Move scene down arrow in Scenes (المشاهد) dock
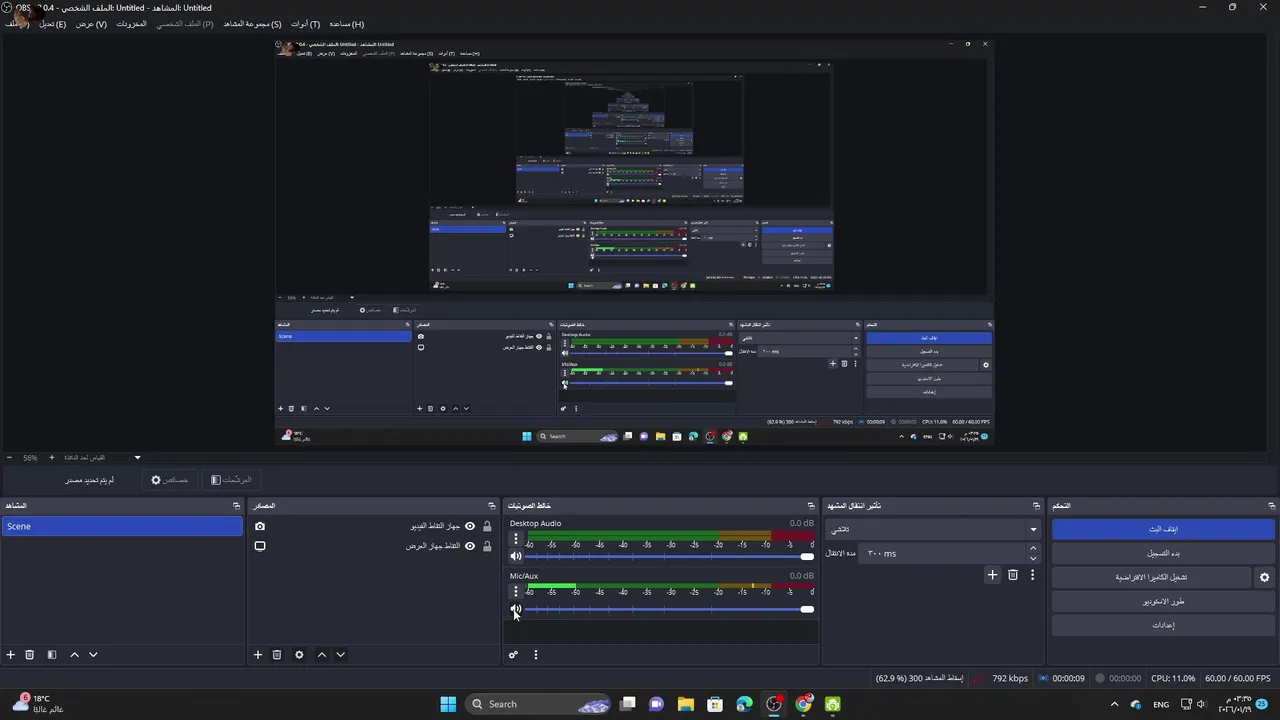Screen dimensions: 1280x720 [93, 655]
